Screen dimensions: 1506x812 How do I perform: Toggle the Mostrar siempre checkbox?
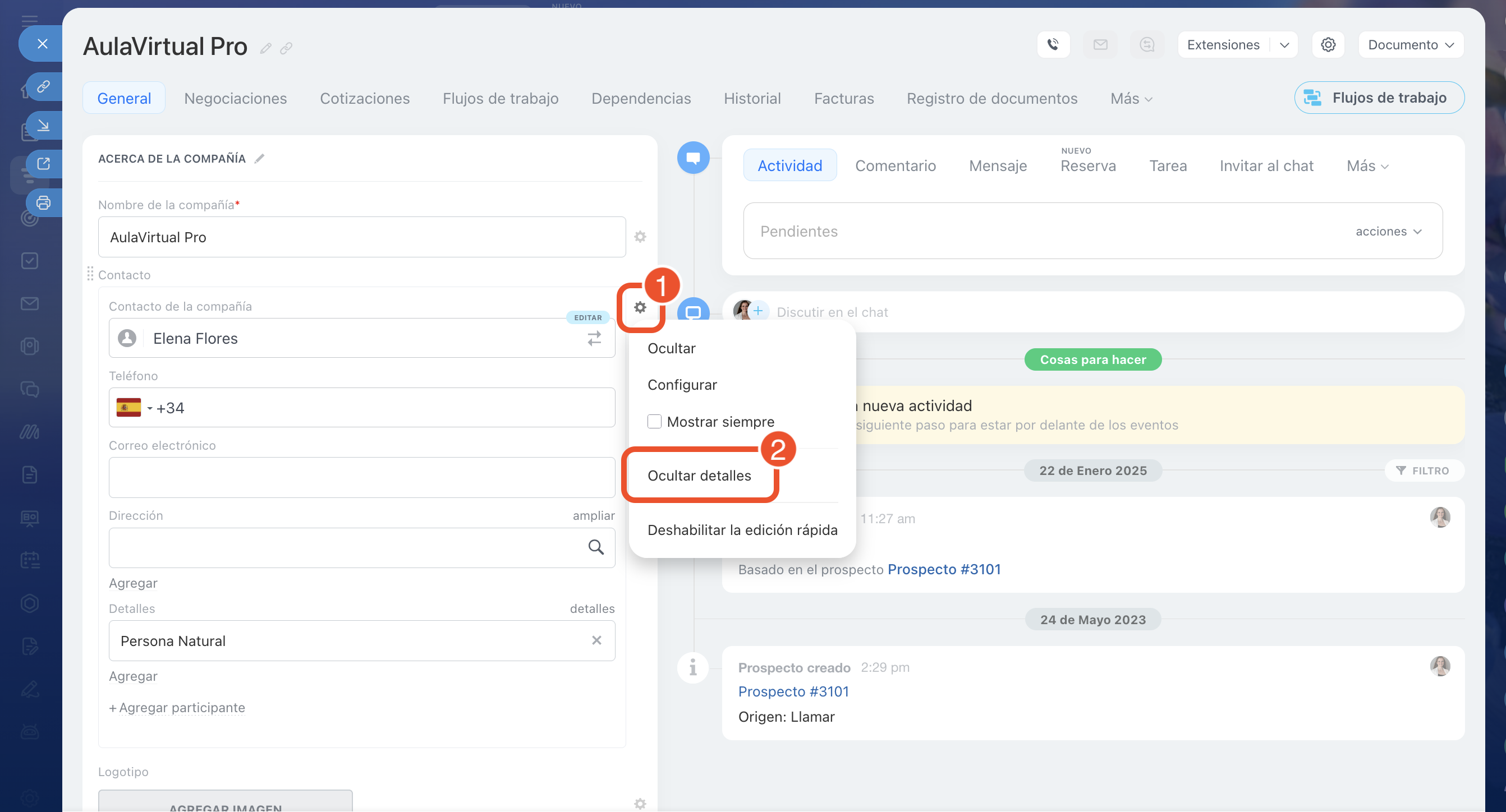pos(654,421)
